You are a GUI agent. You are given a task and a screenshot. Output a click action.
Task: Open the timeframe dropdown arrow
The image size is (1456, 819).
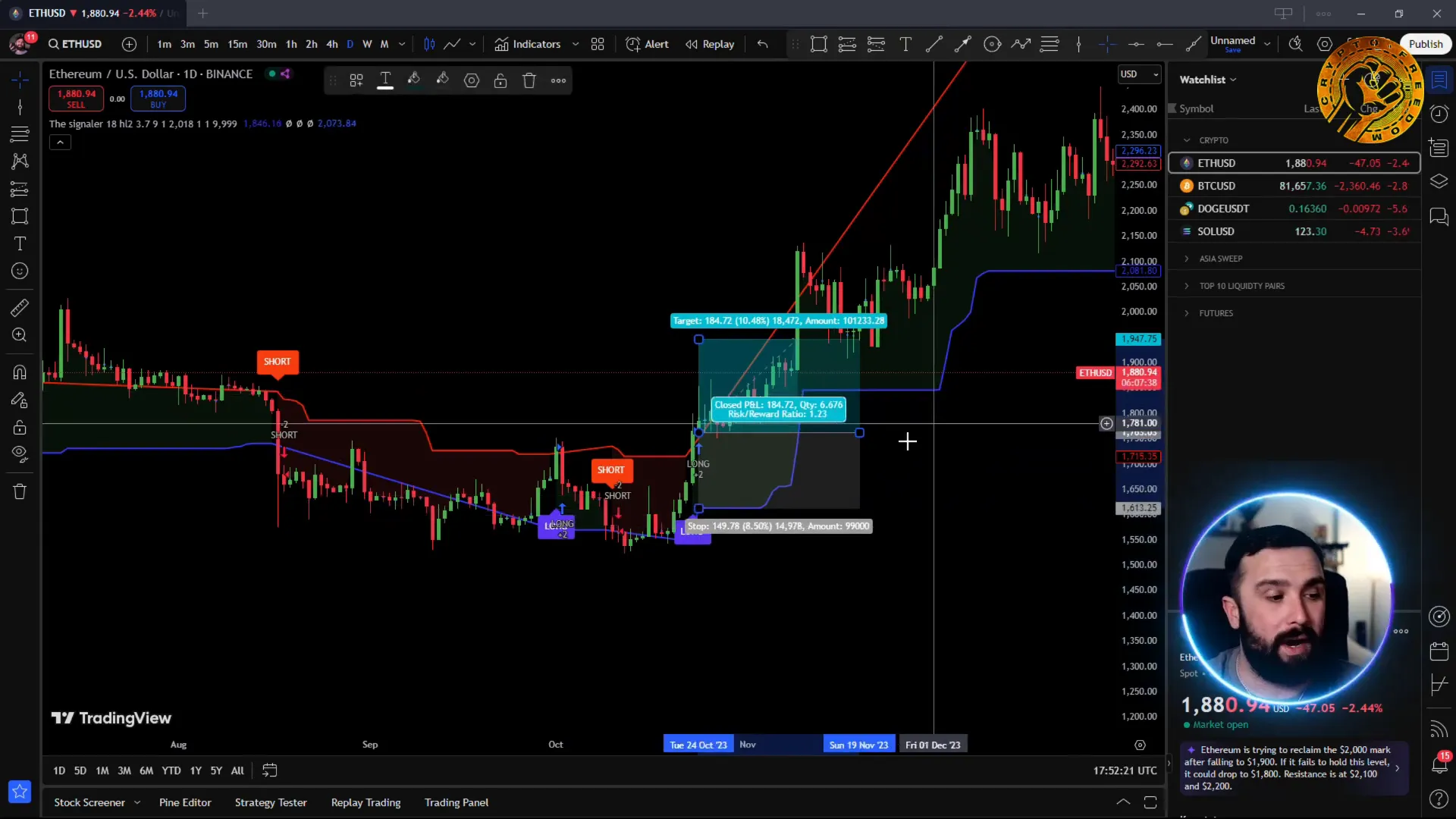[x=402, y=44]
